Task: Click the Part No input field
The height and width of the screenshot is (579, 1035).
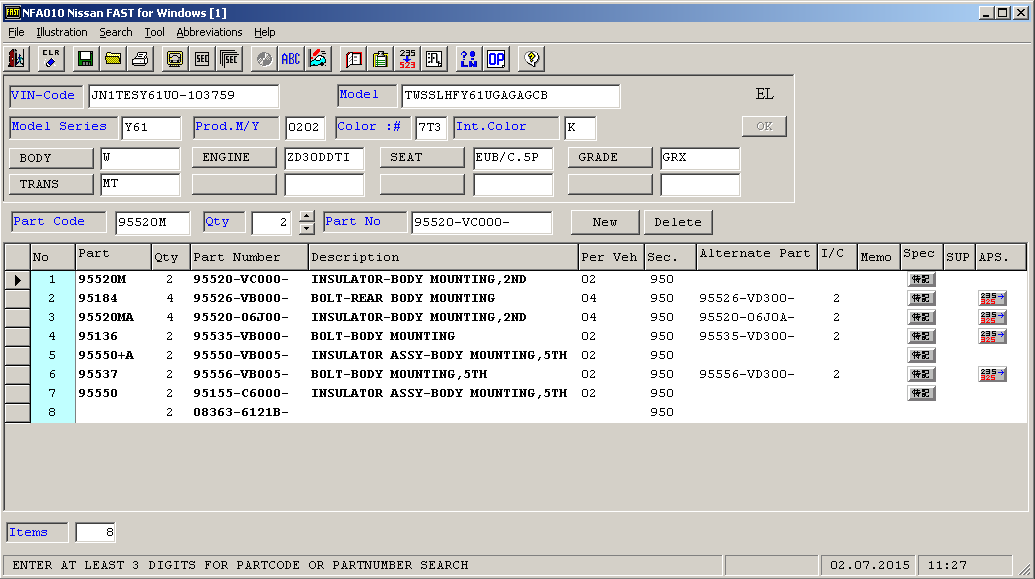Action: pos(482,222)
